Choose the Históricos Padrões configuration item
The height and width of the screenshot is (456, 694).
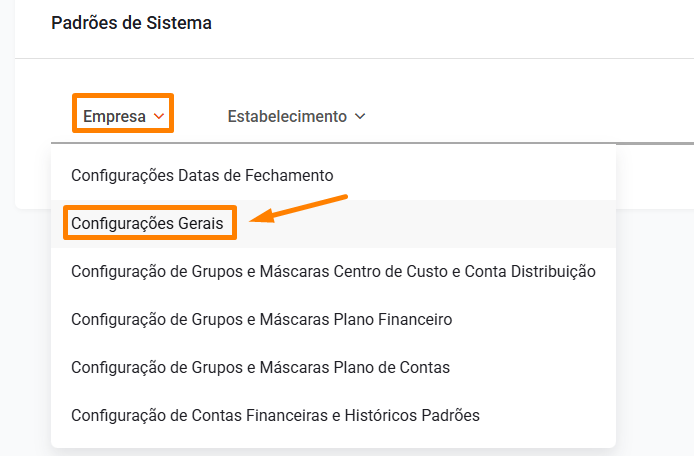(275, 415)
